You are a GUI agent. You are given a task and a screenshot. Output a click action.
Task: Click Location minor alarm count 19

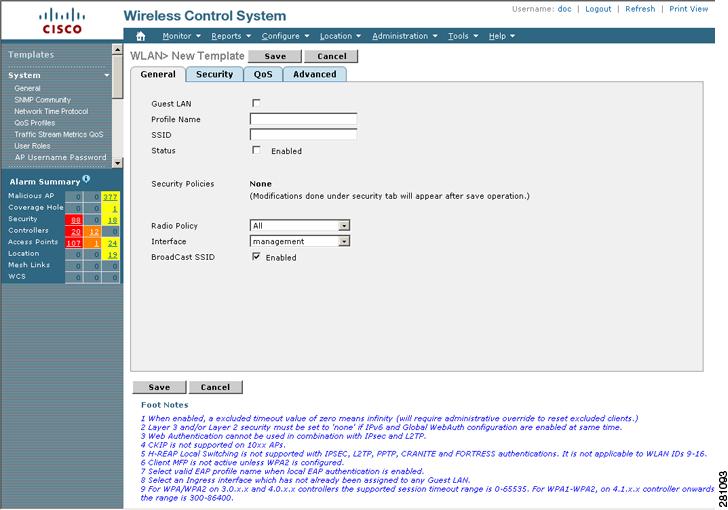coord(112,255)
